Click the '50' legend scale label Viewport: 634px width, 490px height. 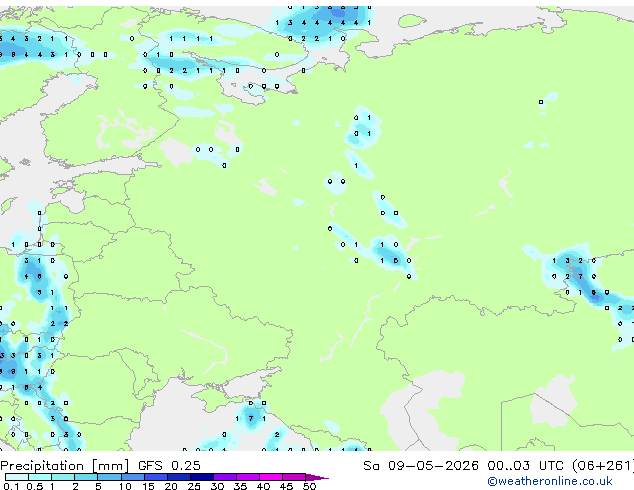click(309, 486)
